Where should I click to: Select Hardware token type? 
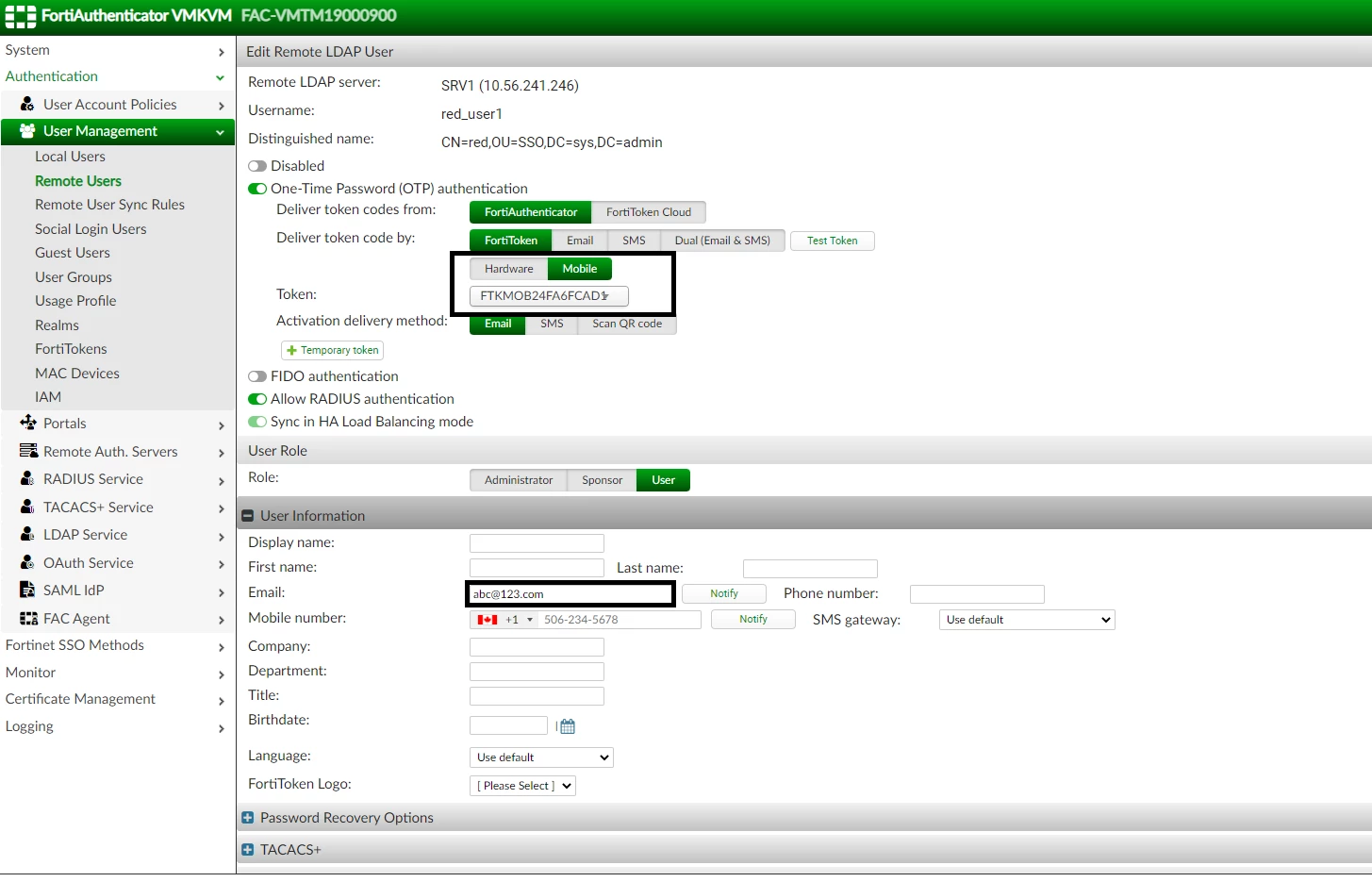tap(509, 269)
